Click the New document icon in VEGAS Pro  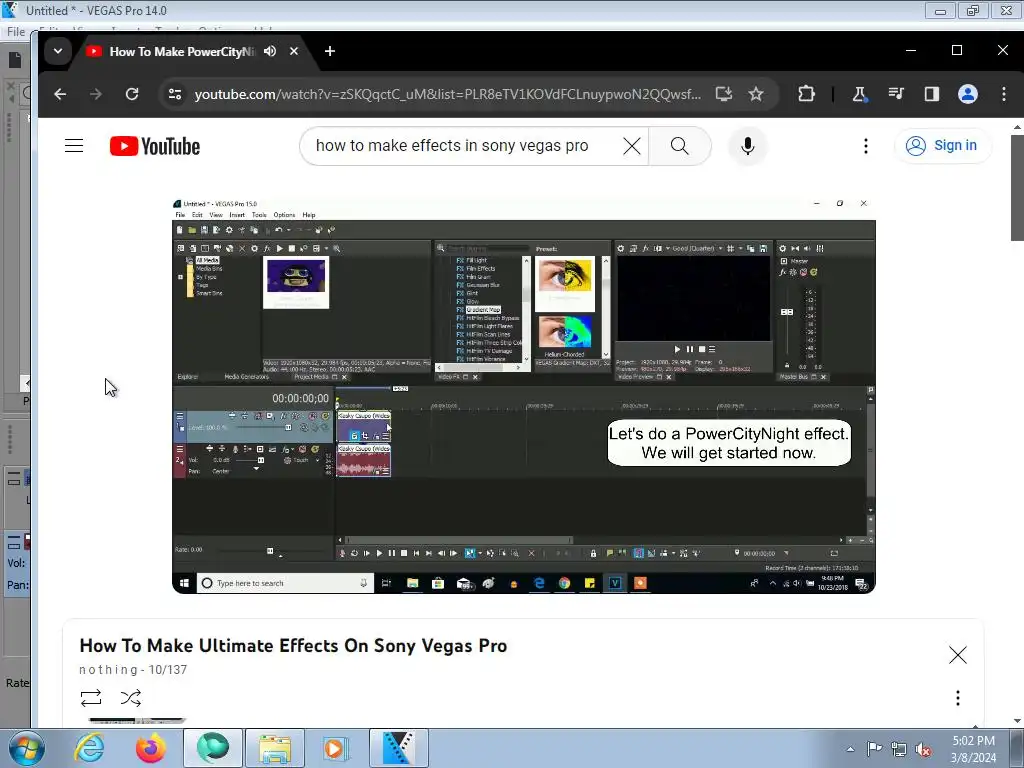15,61
